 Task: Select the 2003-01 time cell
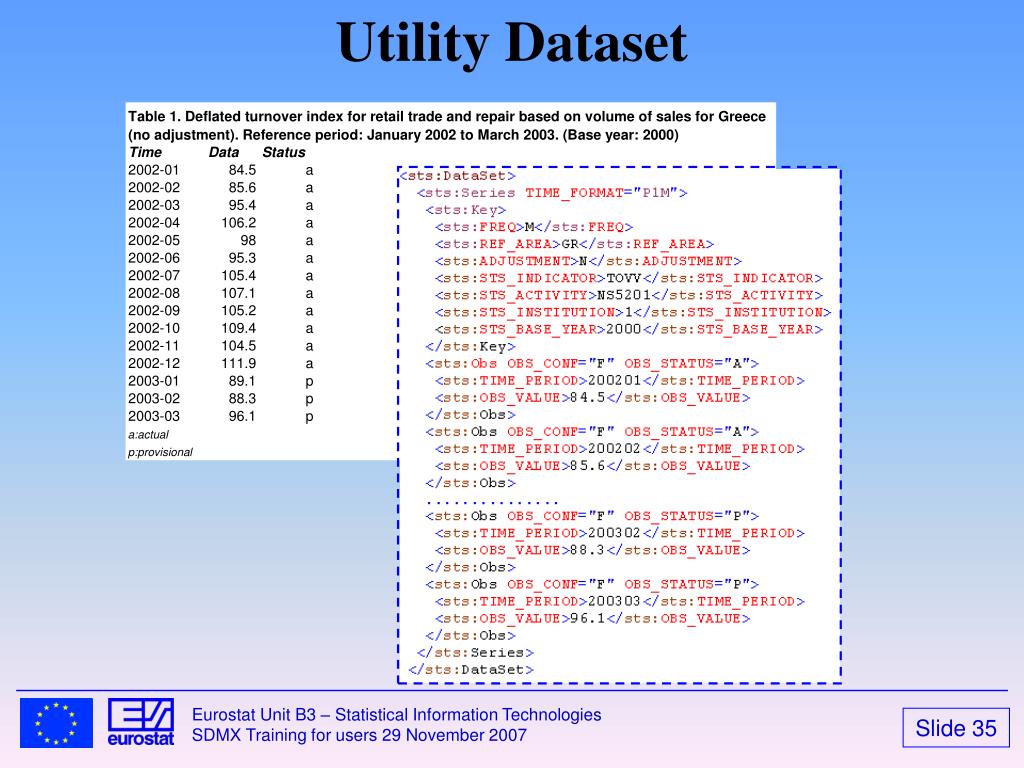[153, 381]
